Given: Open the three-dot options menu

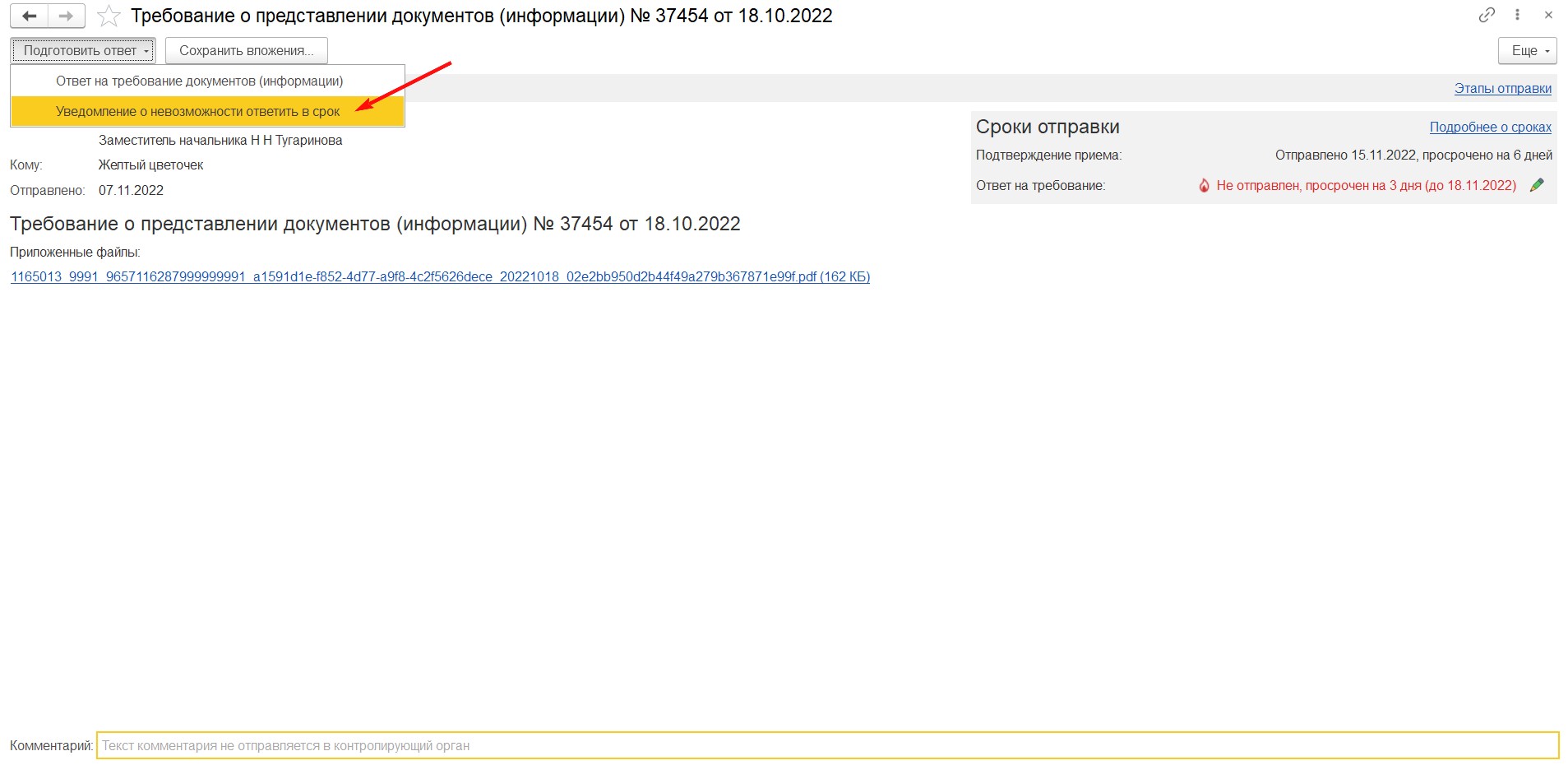Looking at the screenshot, I should [x=1517, y=15].
